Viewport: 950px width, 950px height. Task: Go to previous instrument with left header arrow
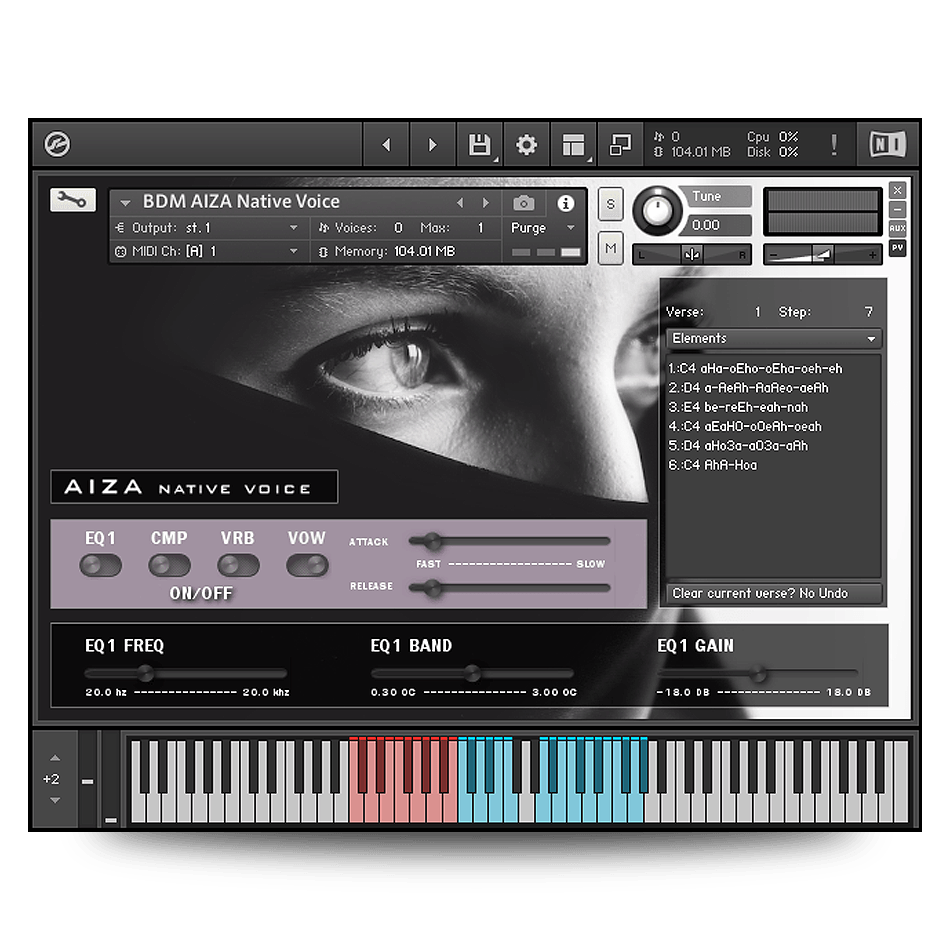[x=386, y=145]
